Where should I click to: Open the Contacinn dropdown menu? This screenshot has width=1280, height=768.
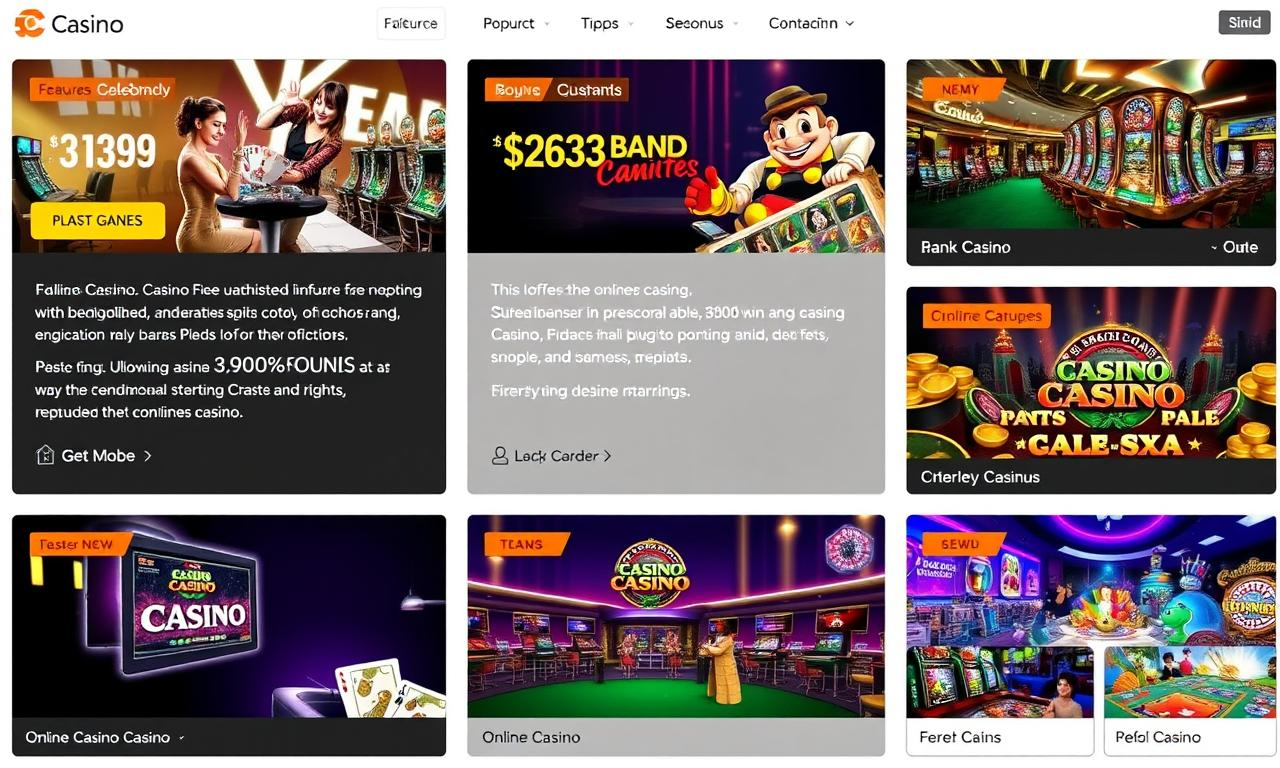811,23
